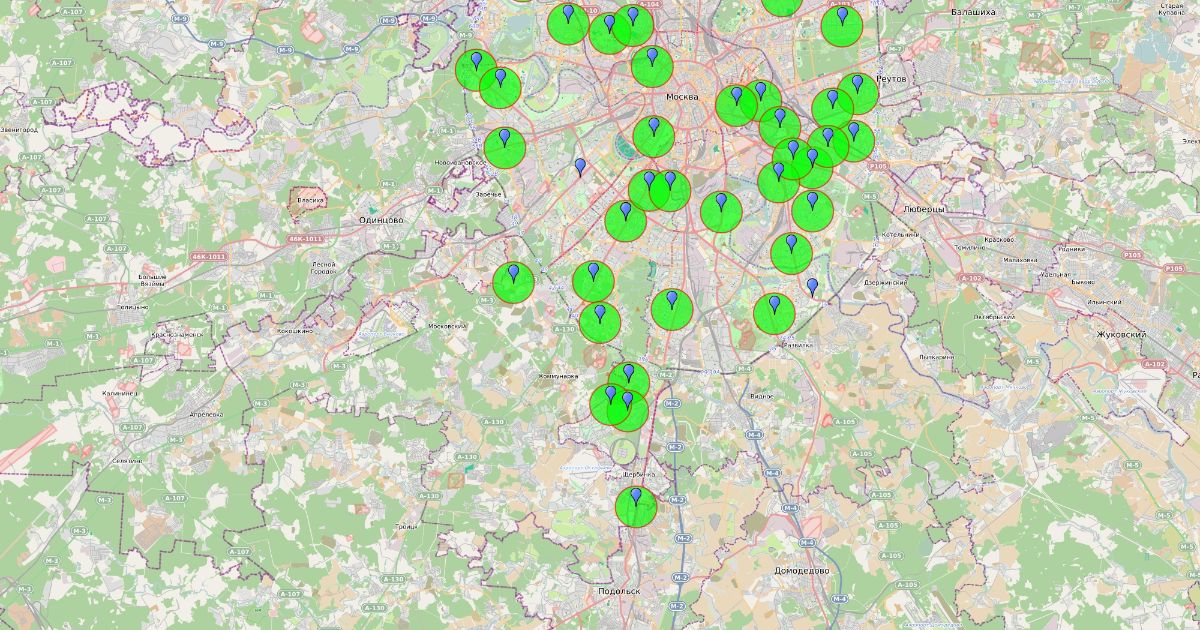The height and width of the screenshot is (630, 1200).
Task: Click the Старая Купавна label
Action: tap(1172, 10)
